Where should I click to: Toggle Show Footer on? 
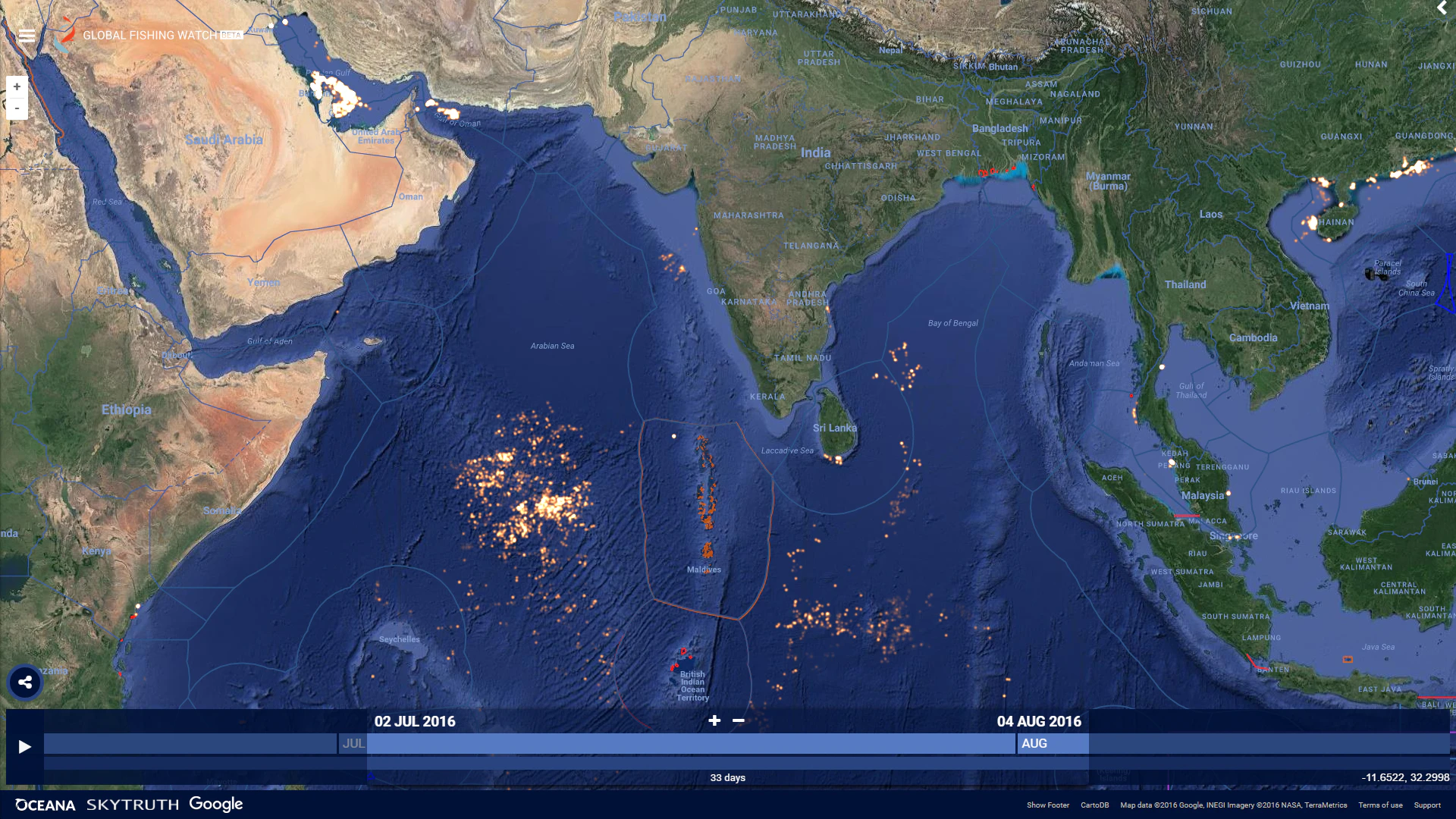click(x=1047, y=805)
